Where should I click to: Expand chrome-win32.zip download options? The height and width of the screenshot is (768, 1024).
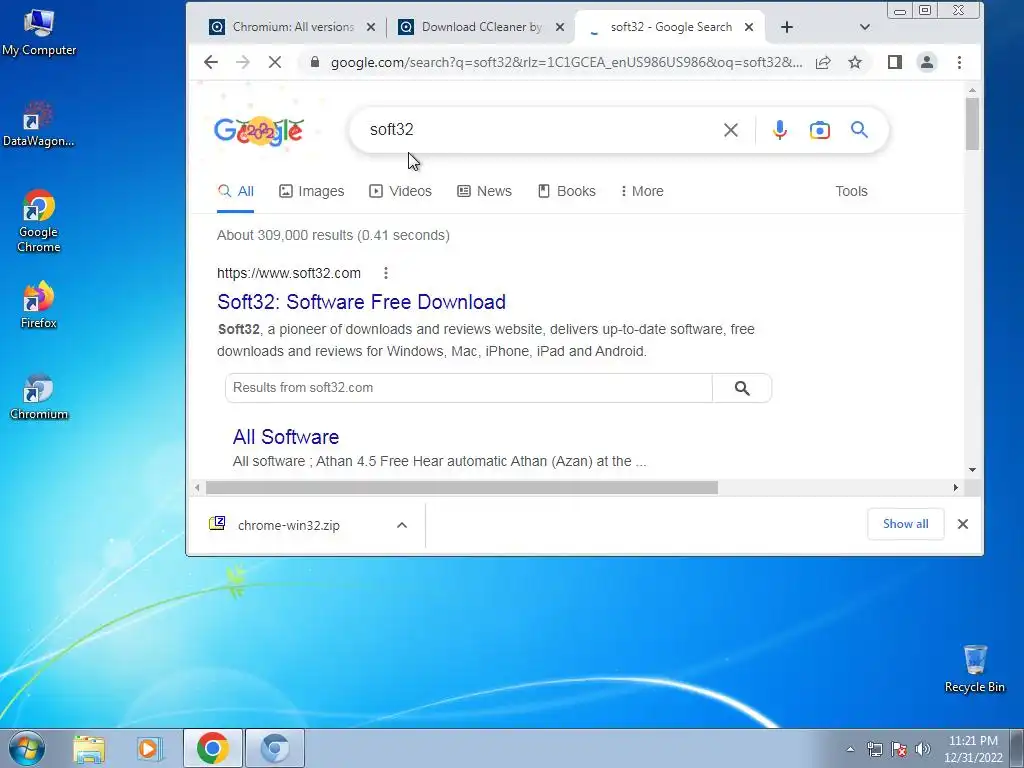(x=402, y=525)
